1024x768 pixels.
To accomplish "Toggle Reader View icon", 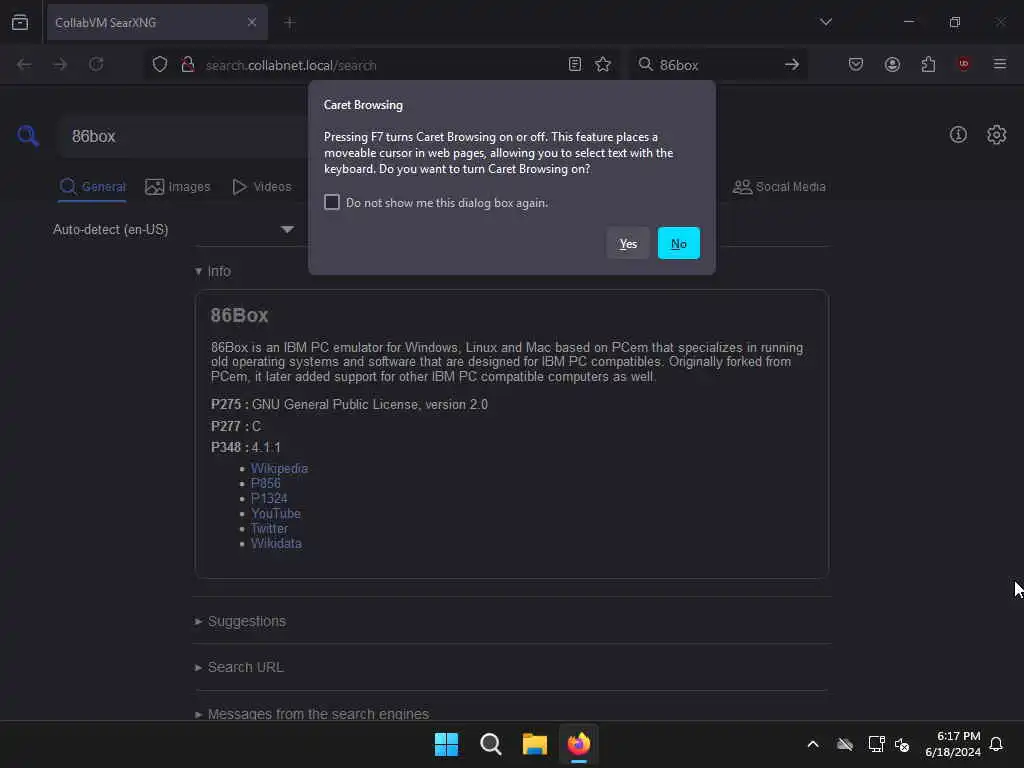I will coord(575,64).
